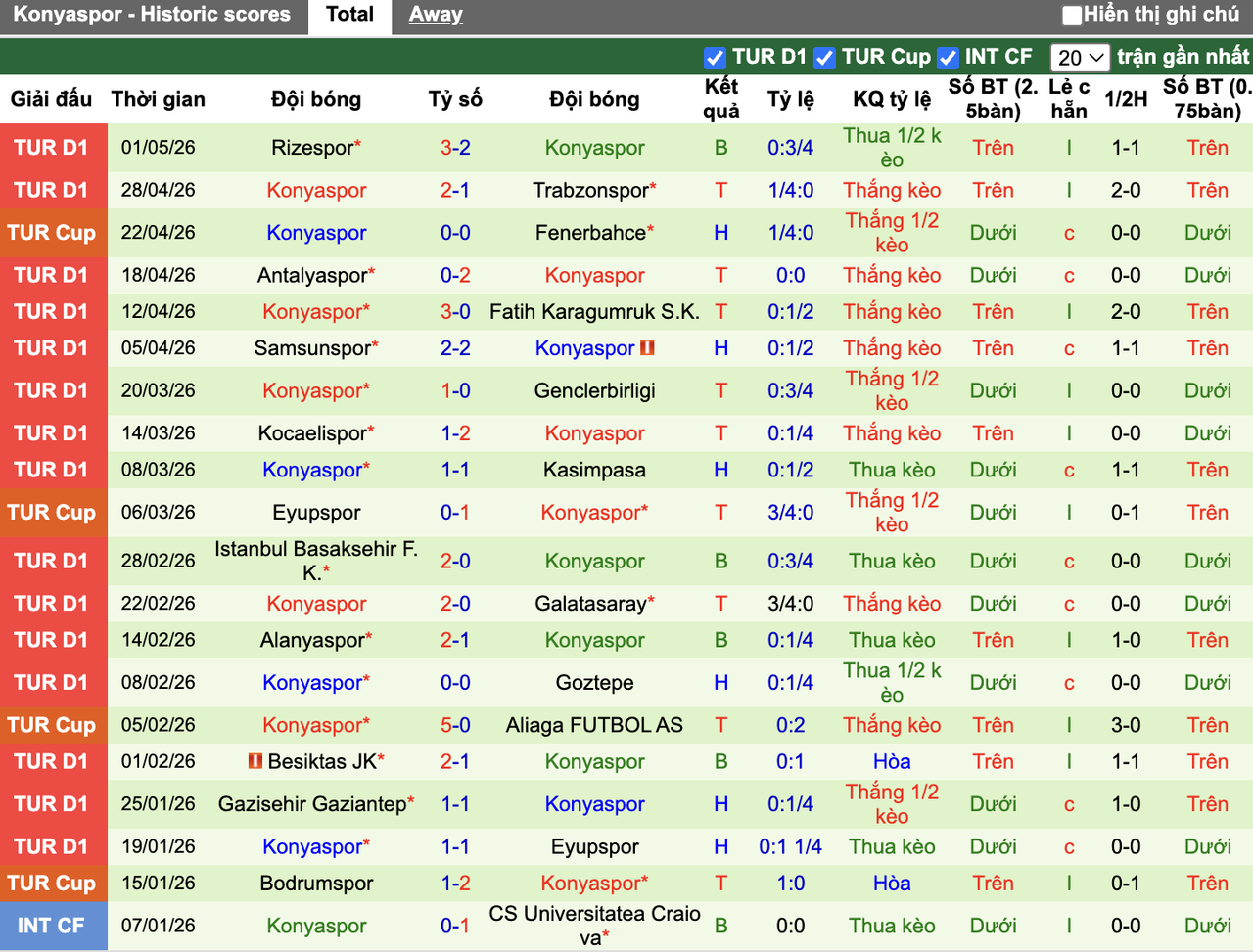Click the Lẻ chẵn column header
This screenshot has width=1253, height=952.
(1069, 99)
